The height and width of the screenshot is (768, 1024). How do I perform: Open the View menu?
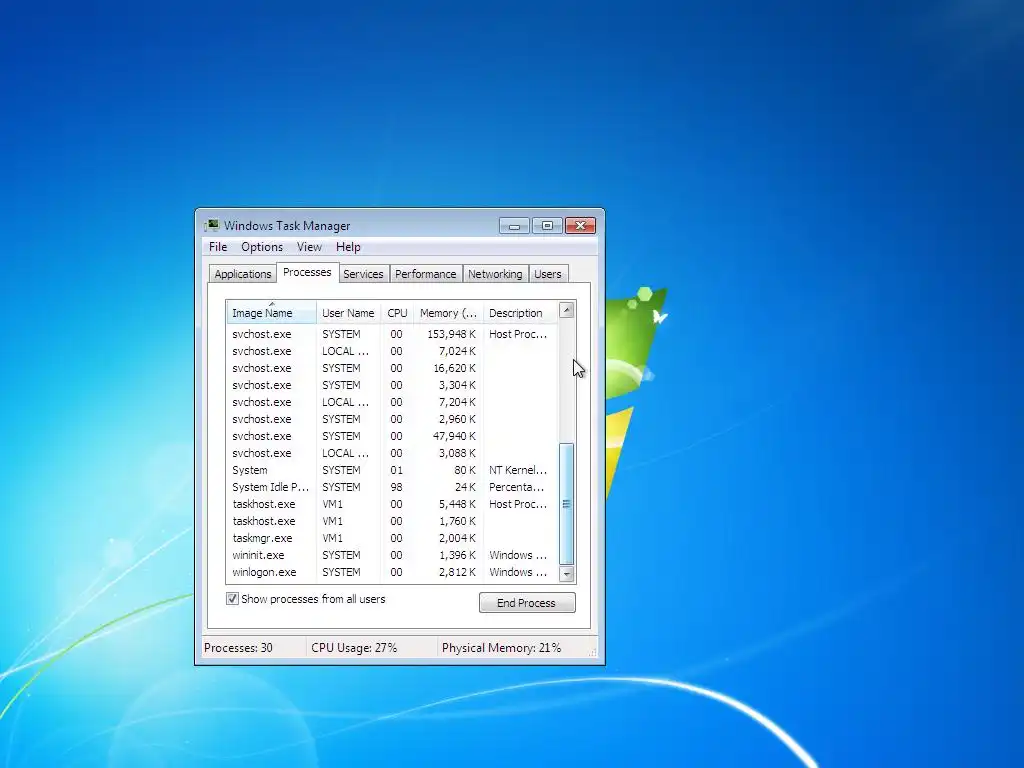click(309, 247)
